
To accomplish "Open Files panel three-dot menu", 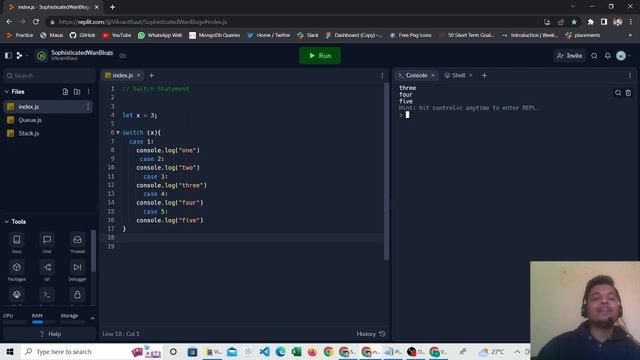I will [x=89, y=92].
